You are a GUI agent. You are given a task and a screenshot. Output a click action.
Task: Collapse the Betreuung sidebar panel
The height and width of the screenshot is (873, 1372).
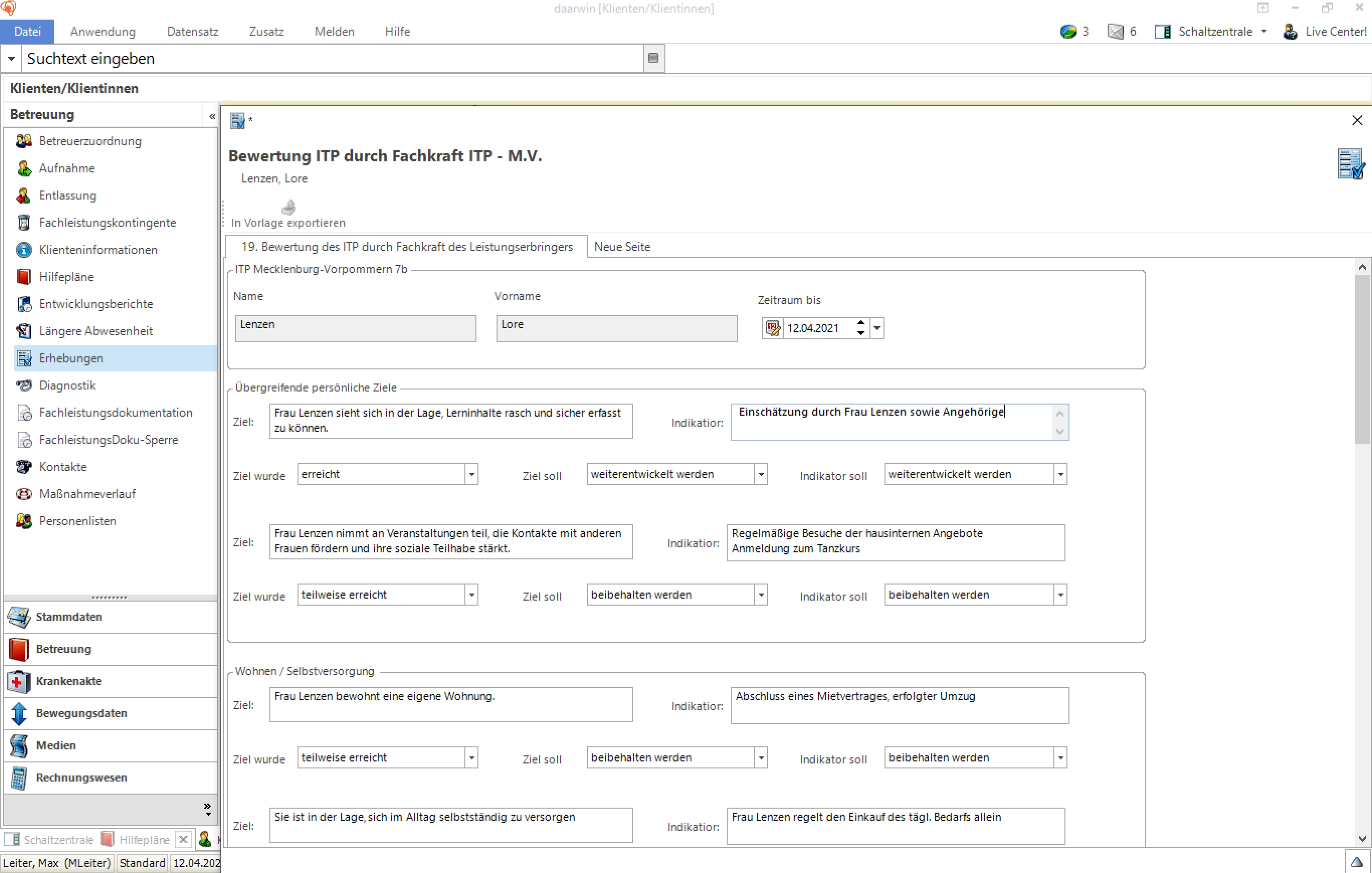click(x=212, y=116)
